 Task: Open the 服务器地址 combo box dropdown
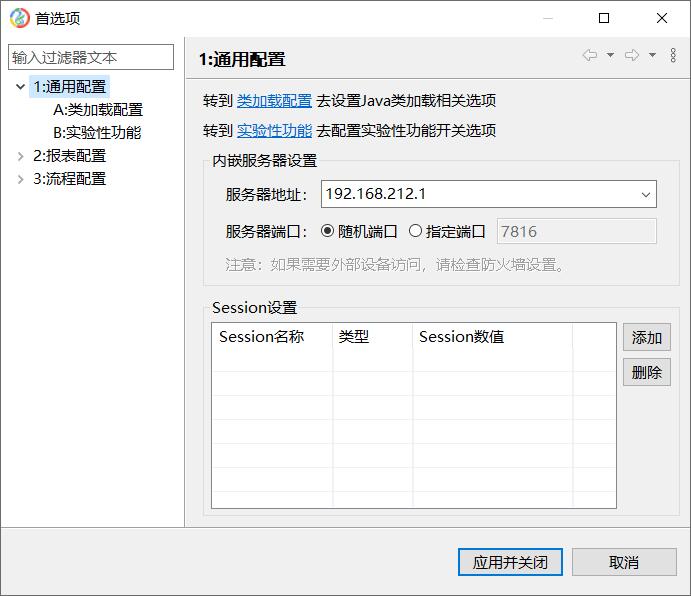pos(646,194)
